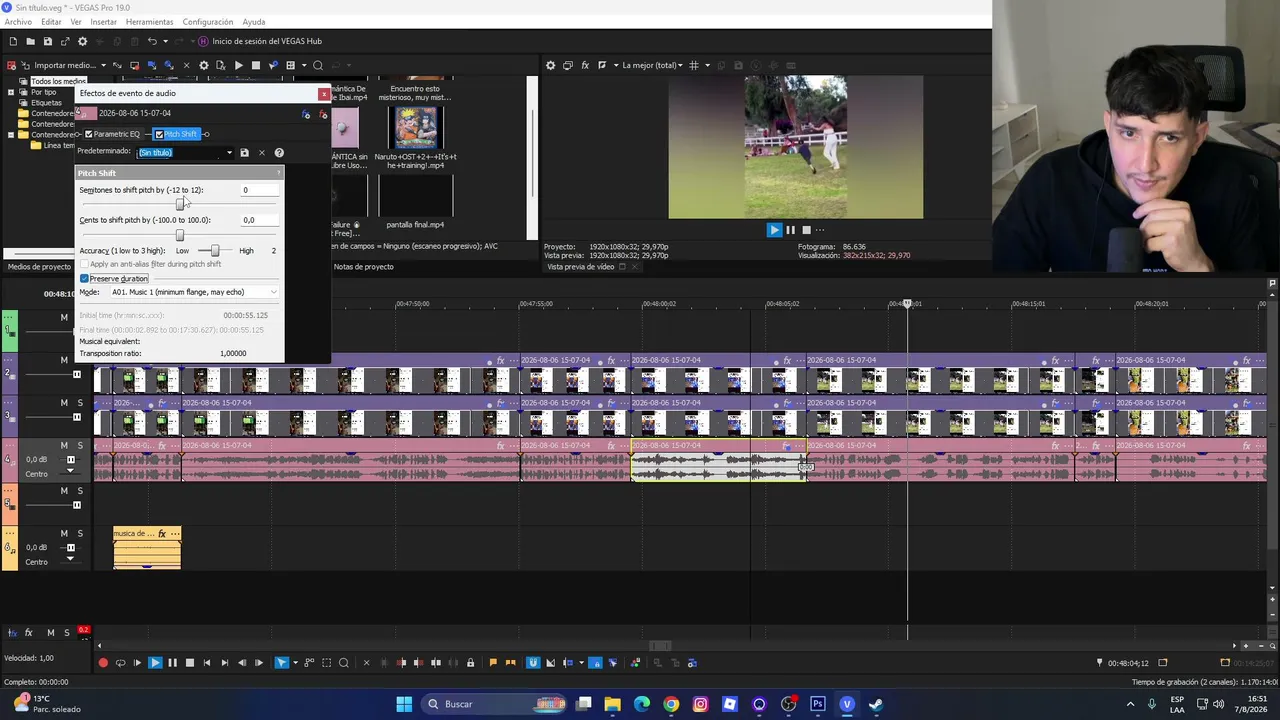Open the undo history dropdown arrow
The image size is (1280, 720).
165,41
